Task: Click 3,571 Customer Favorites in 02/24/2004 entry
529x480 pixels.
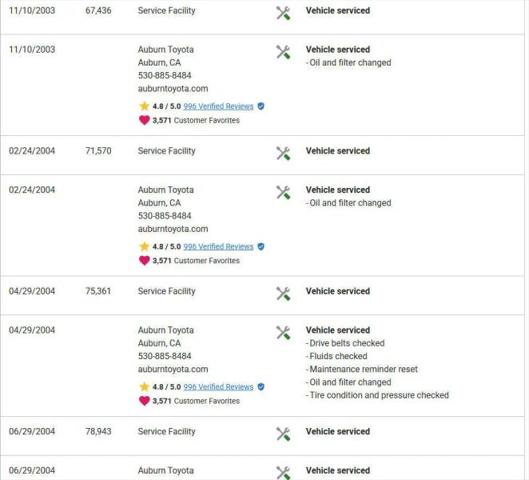Action: coord(196,261)
